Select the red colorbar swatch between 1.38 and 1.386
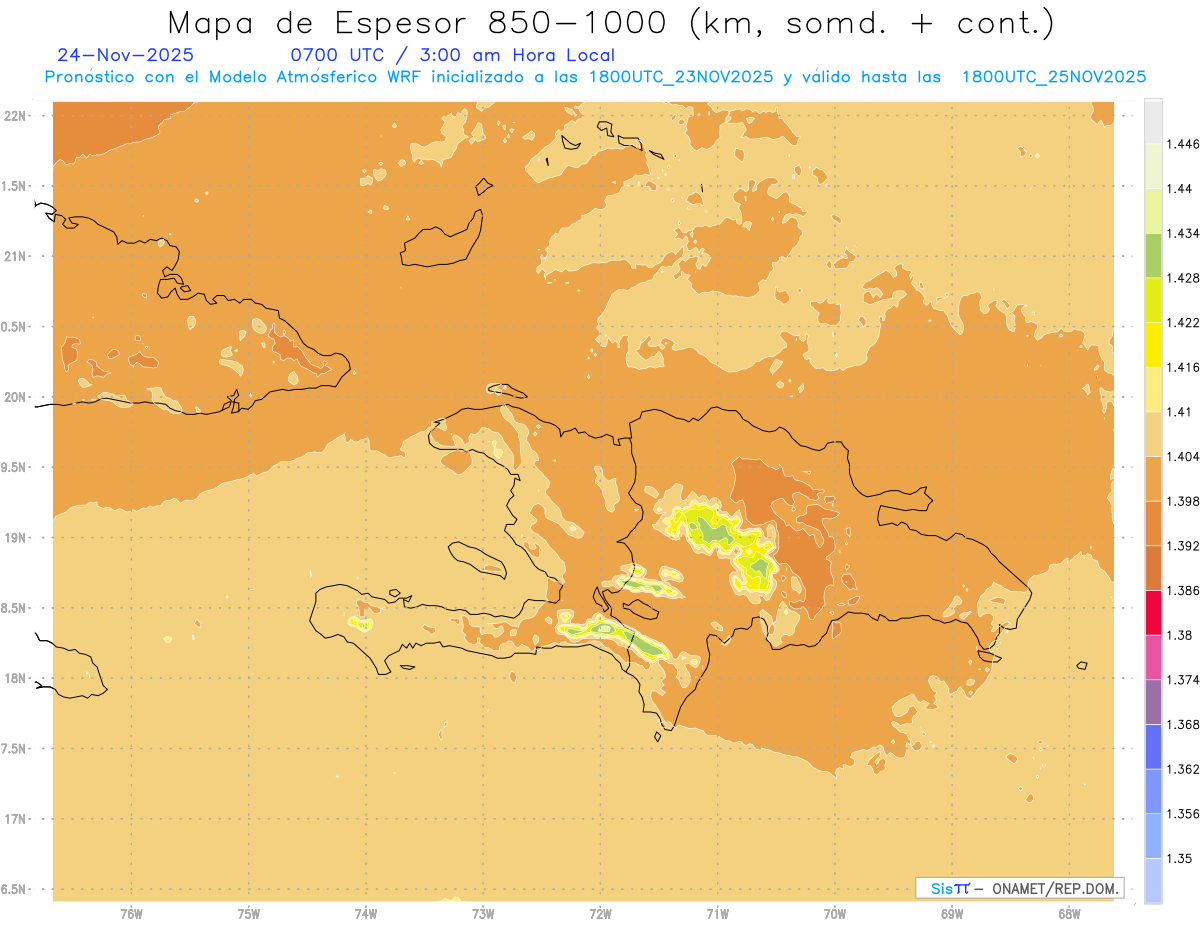1200x927 pixels. tap(1153, 613)
